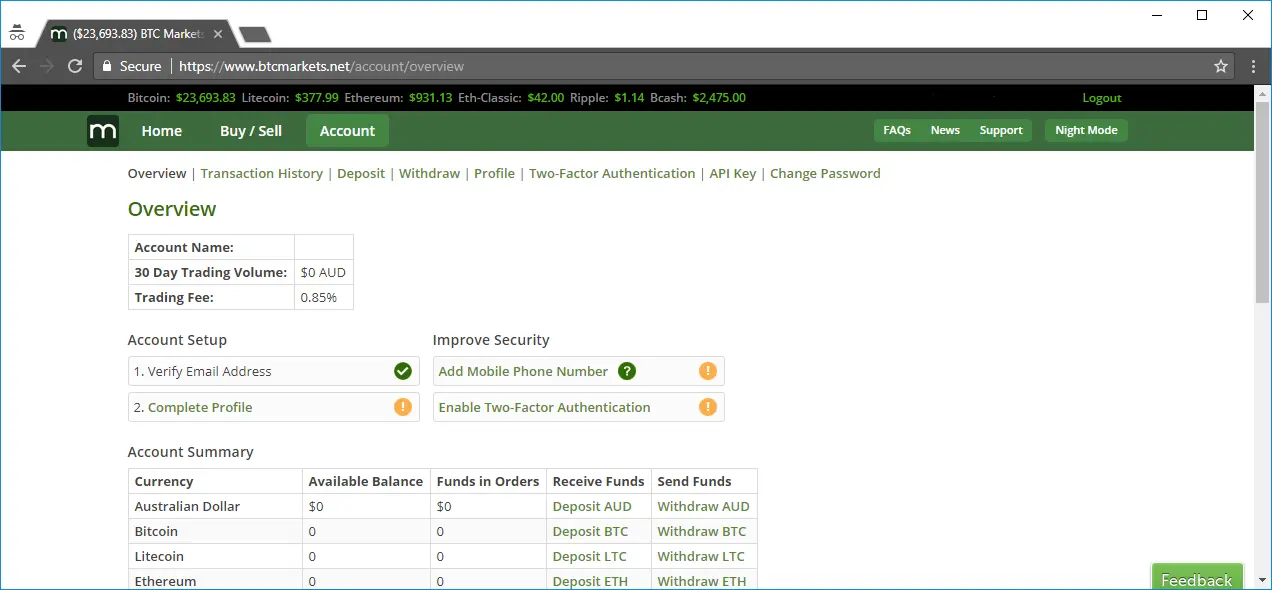Click the Ripple price $1.14 ticker
The image size is (1272, 590).
tap(629, 98)
